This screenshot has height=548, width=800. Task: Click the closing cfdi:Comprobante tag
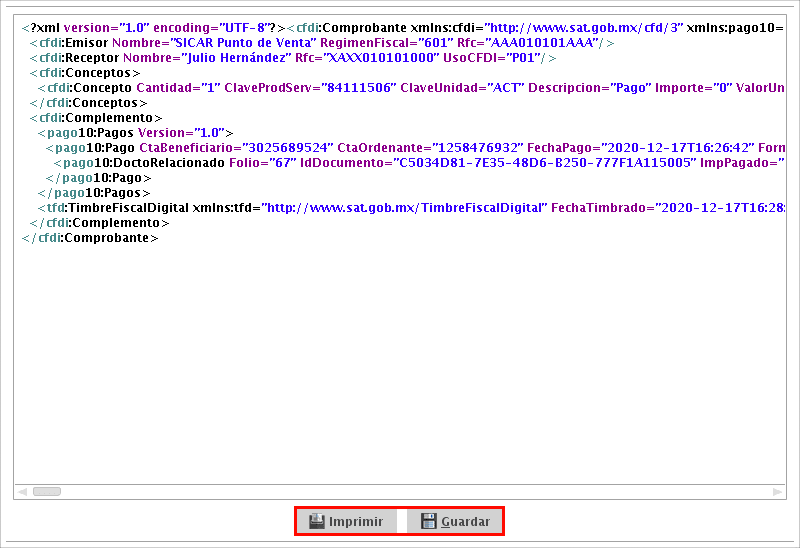point(90,237)
